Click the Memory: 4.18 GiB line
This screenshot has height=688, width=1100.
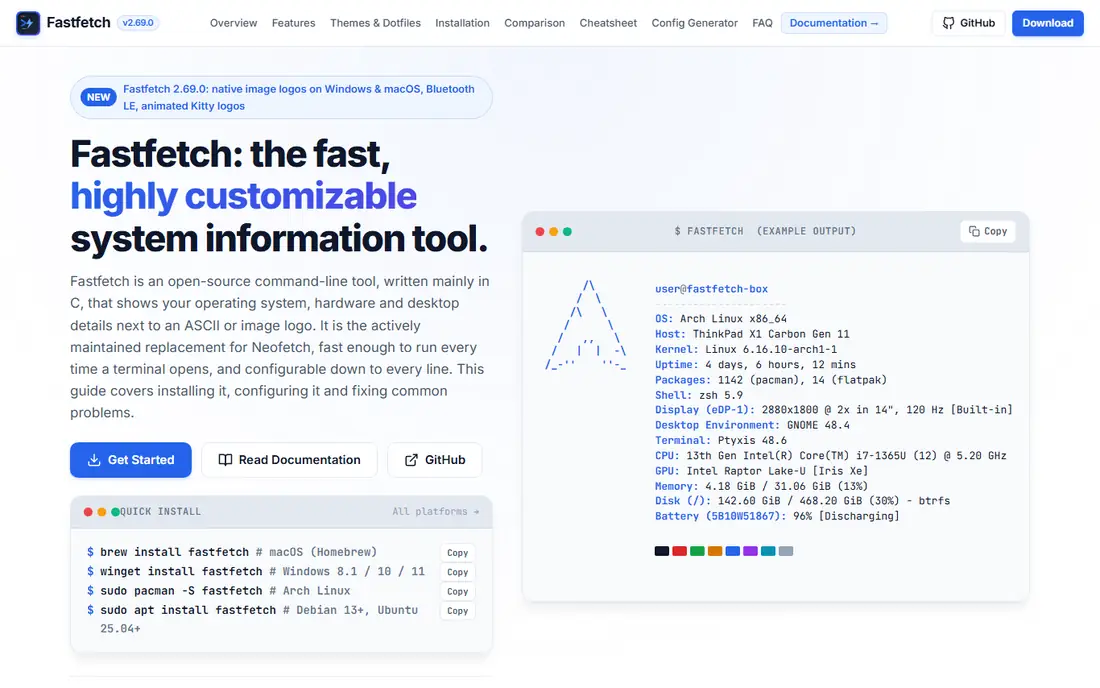[761, 486]
